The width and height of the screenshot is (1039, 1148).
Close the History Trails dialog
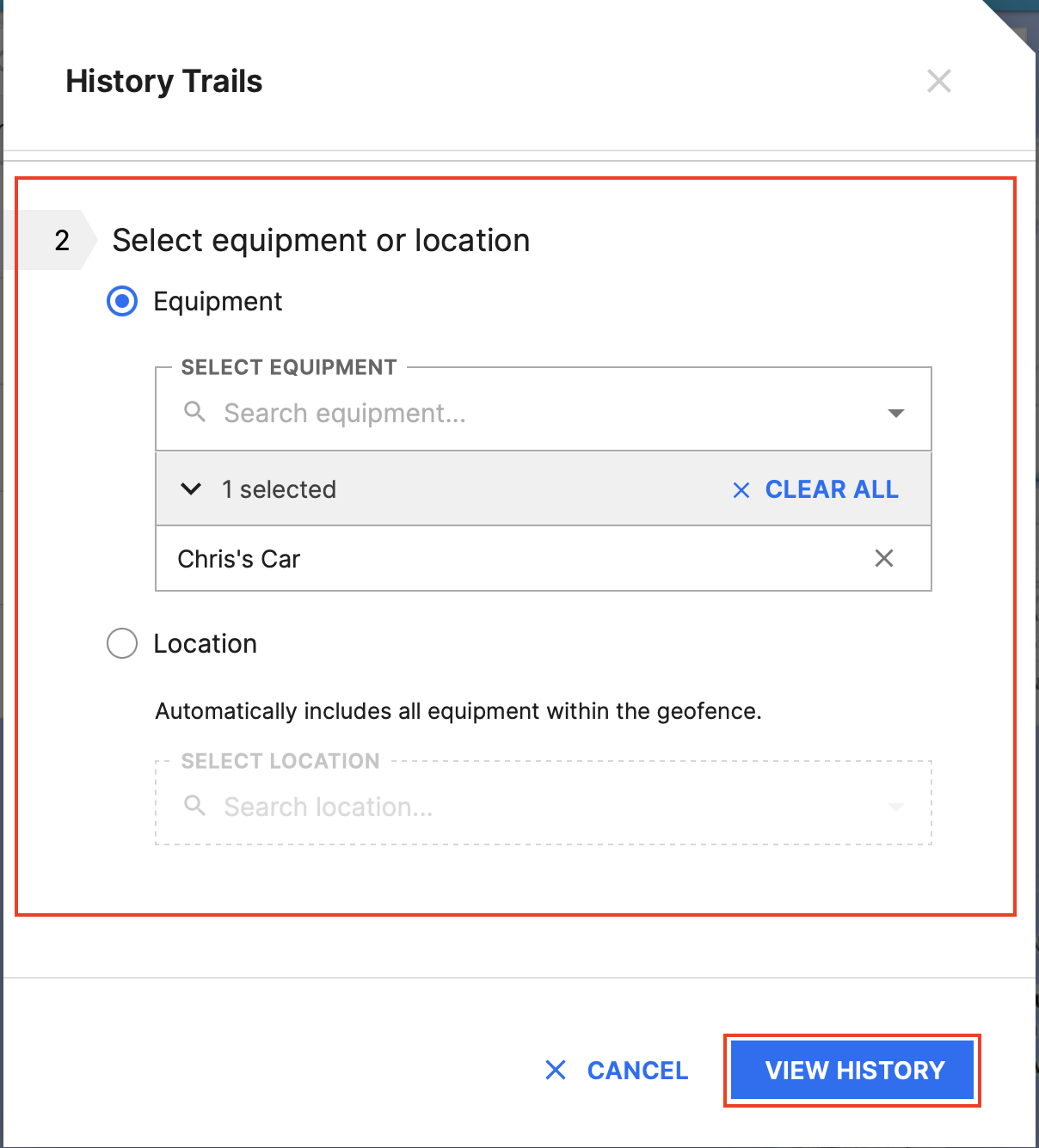coord(938,82)
